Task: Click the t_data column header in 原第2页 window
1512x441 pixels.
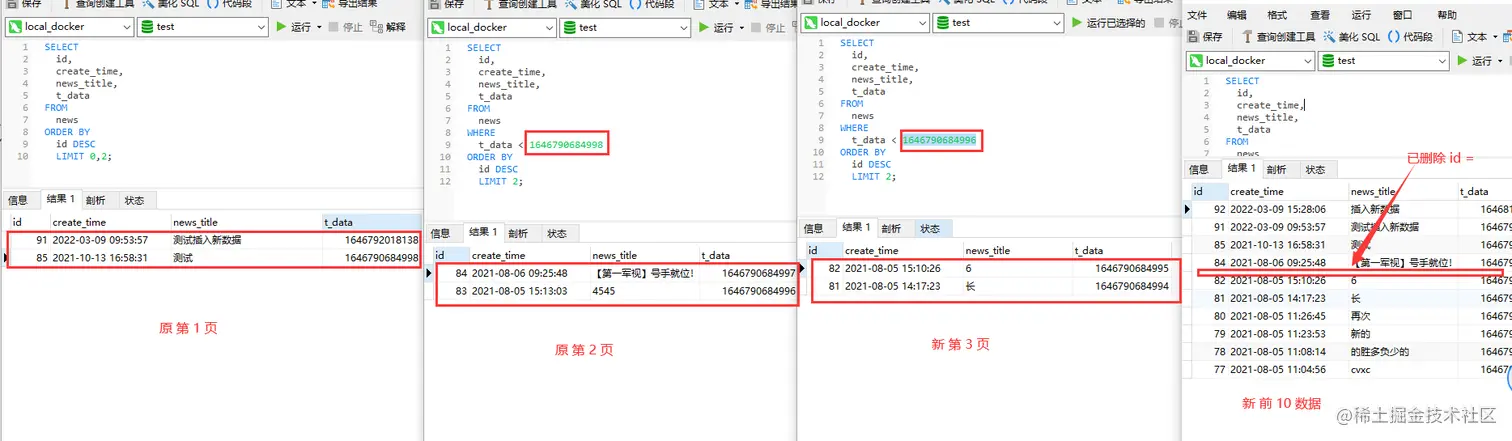Action: 747,255
